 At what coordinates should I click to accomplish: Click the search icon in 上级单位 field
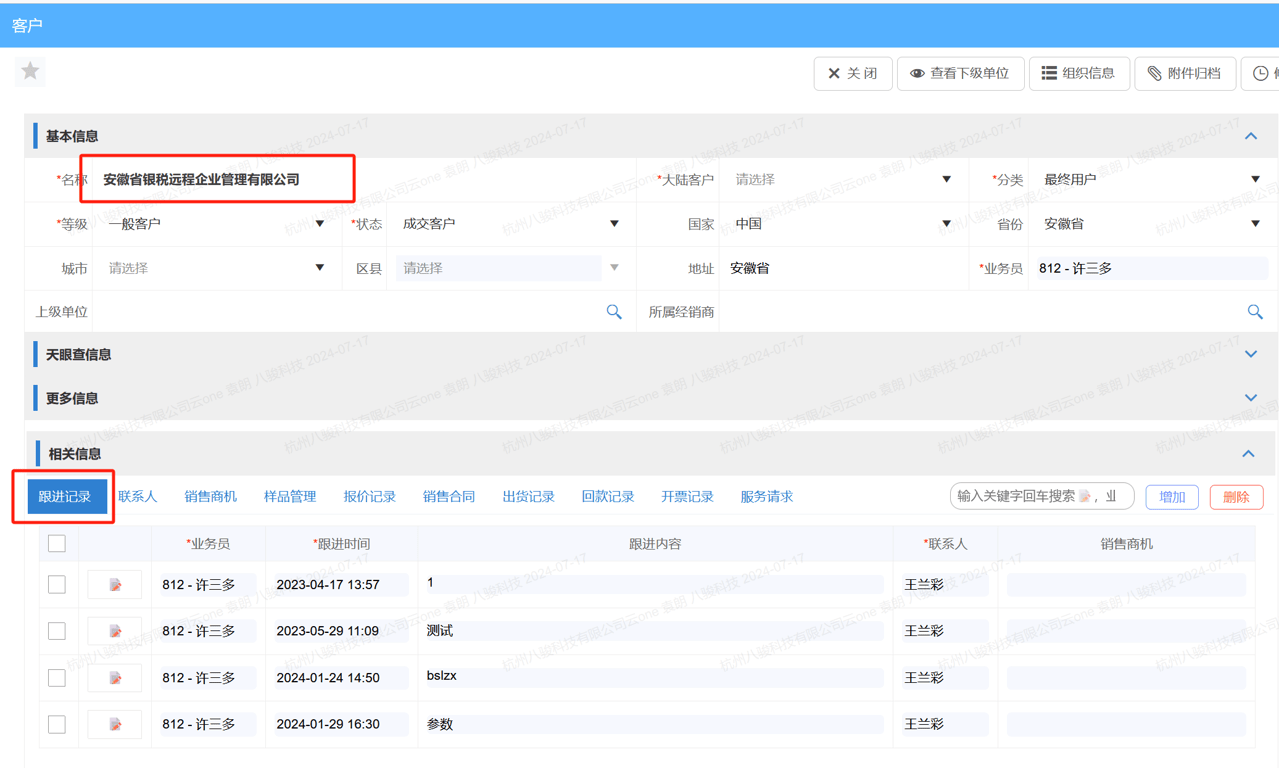pyautogui.click(x=614, y=312)
